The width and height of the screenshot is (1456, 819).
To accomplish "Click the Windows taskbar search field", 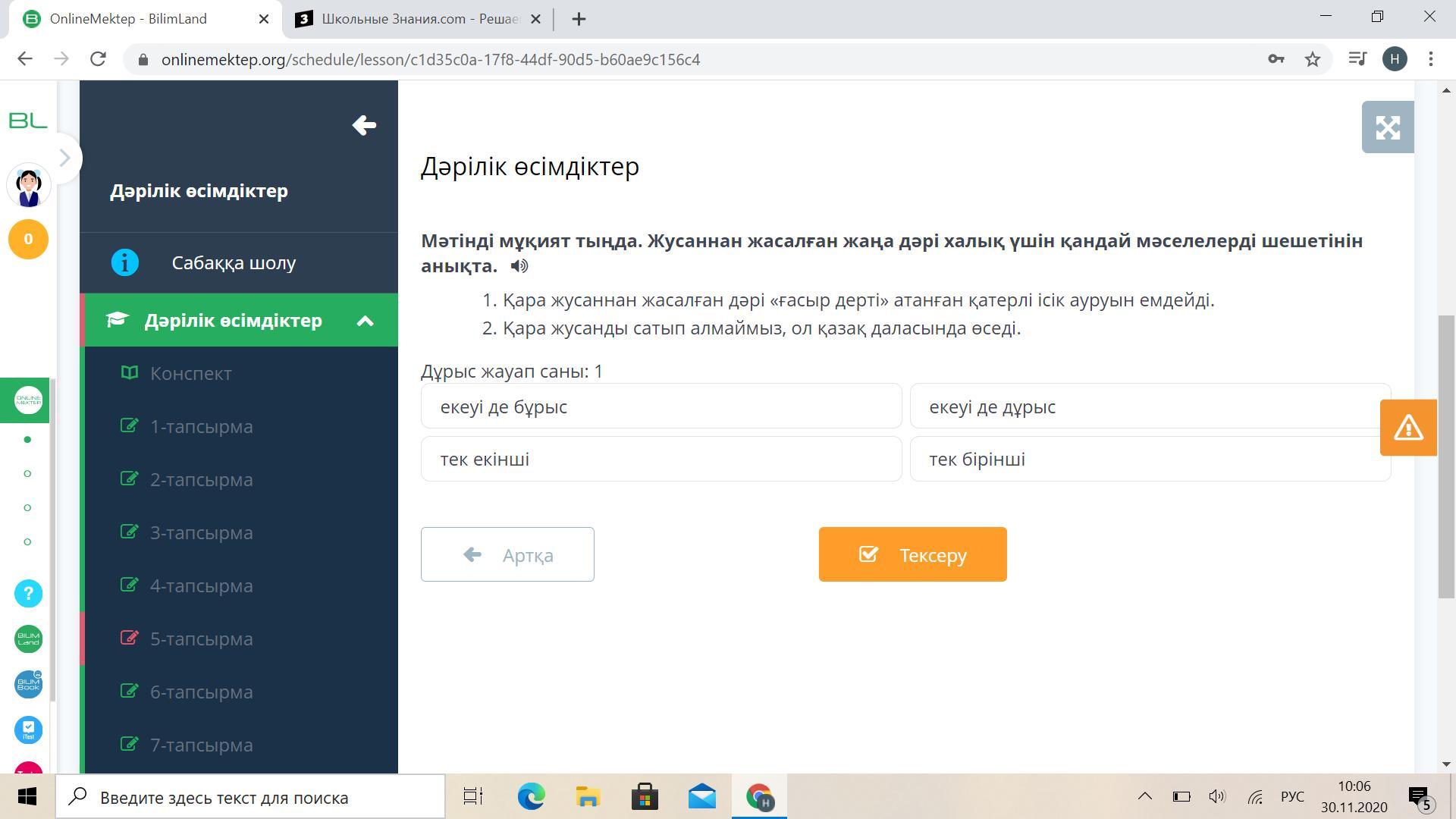I will [250, 798].
